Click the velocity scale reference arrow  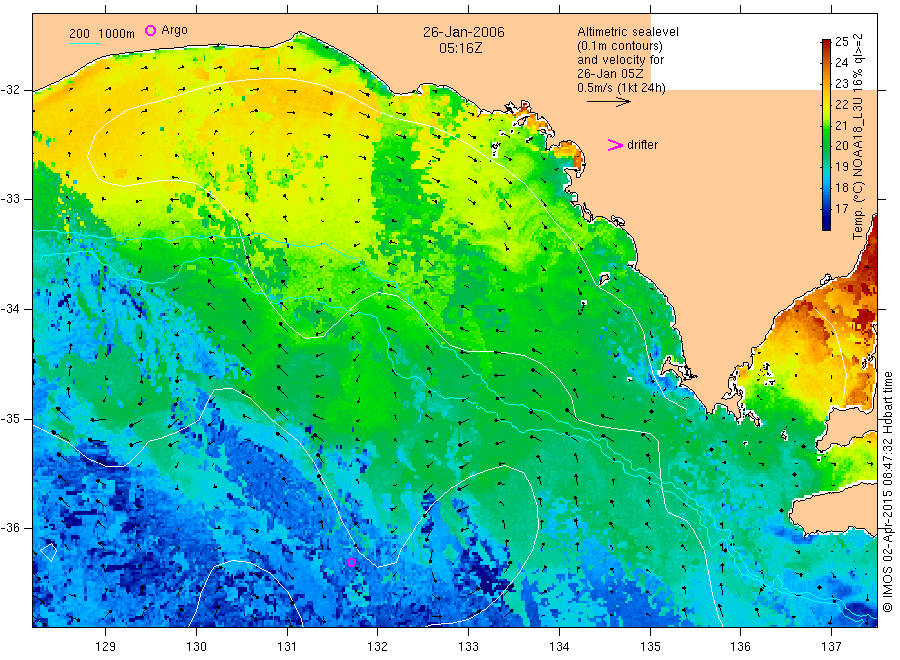(608, 102)
